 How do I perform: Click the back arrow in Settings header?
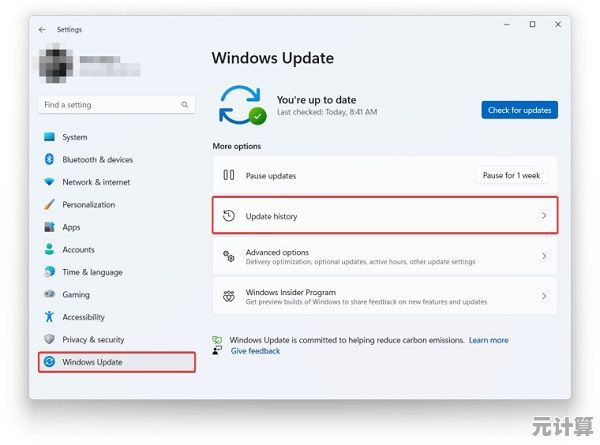coord(42,30)
